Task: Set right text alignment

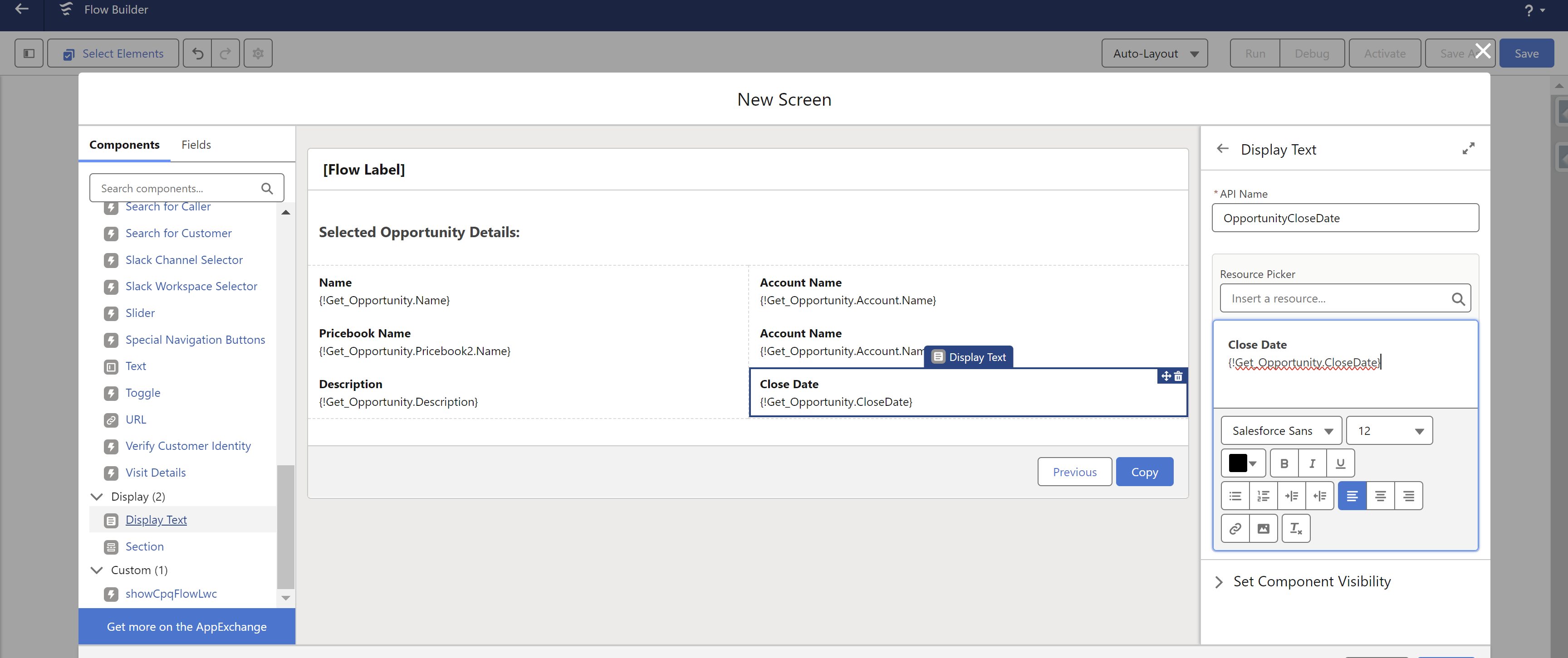Action: click(x=1408, y=496)
